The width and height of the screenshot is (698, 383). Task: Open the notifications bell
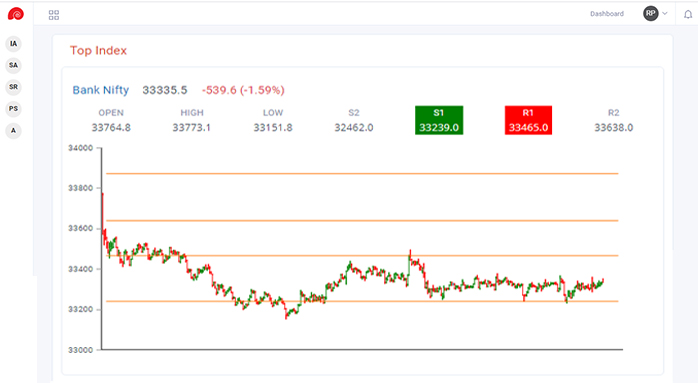pos(688,15)
